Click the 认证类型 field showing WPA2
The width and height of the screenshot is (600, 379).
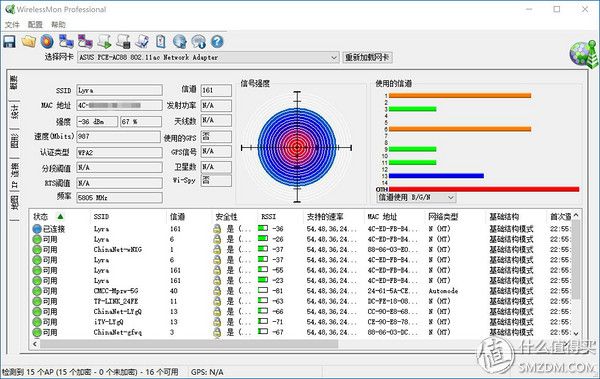pyautogui.click(x=119, y=152)
